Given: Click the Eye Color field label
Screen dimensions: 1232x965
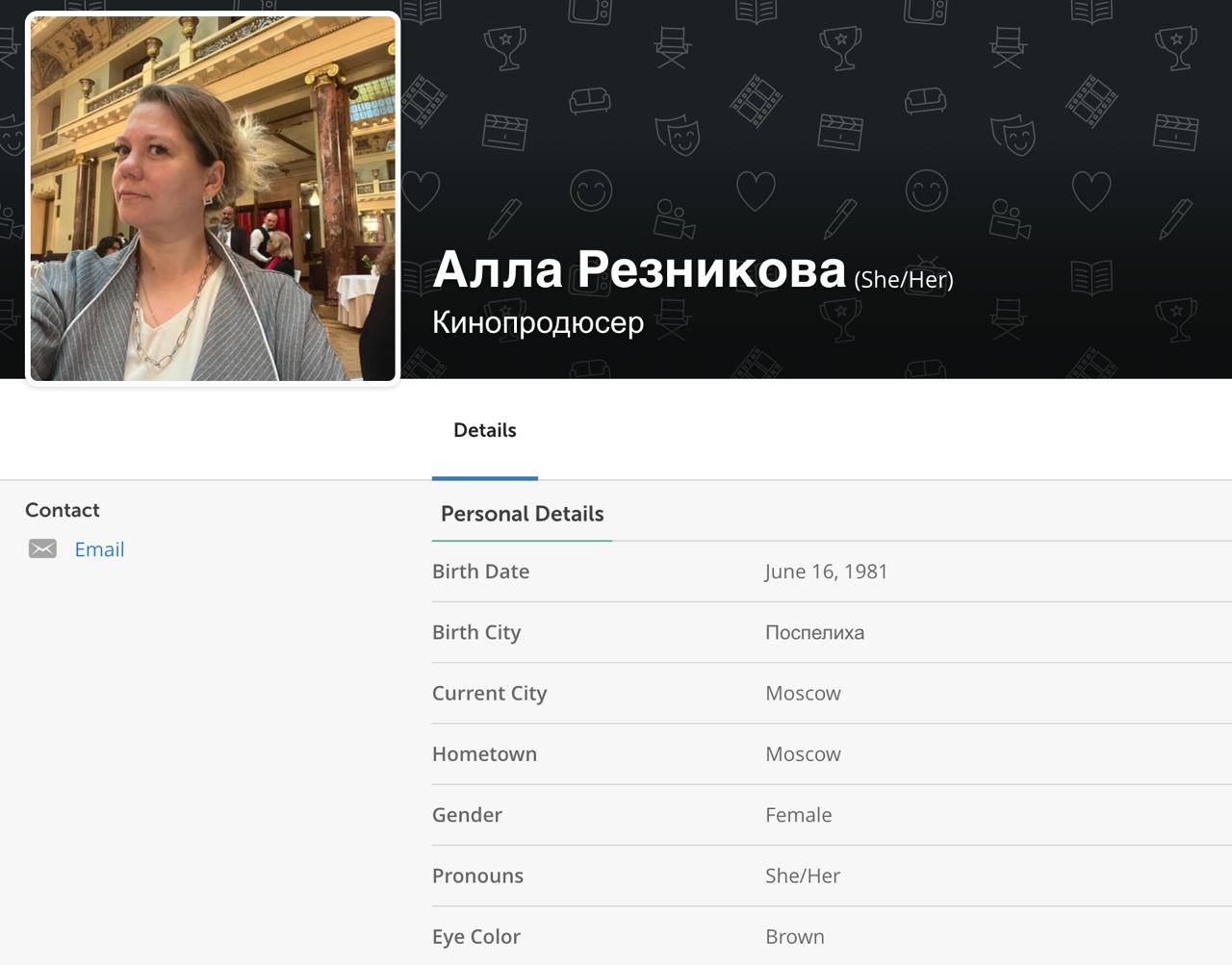Looking at the screenshot, I should [476, 936].
